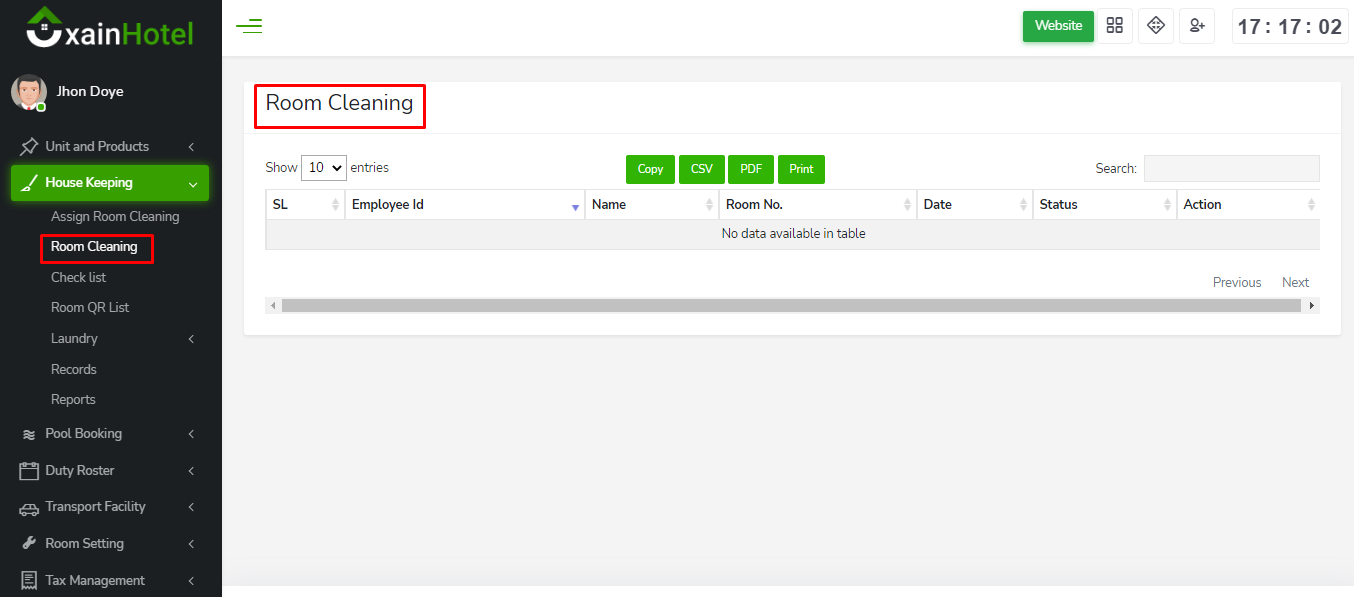
Task: Open the entries per page dropdown
Action: coord(323,168)
